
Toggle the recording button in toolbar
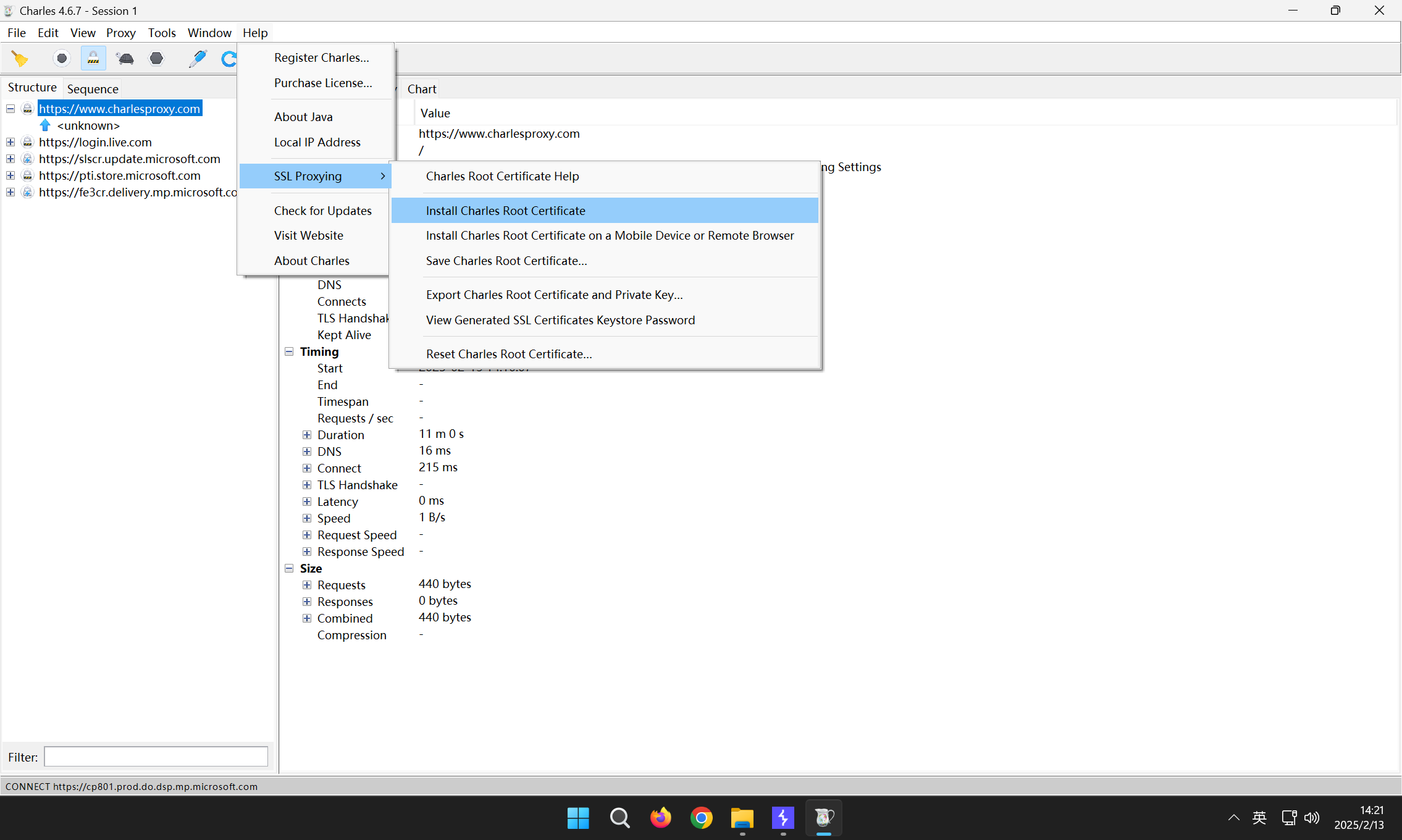[61, 59]
